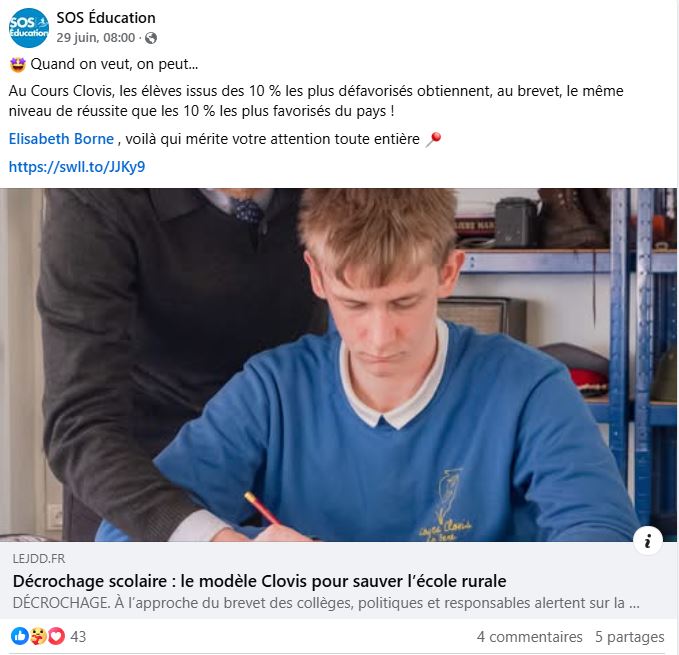Click the red pushpin emoji
The height and width of the screenshot is (655, 679).
(433, 139)
